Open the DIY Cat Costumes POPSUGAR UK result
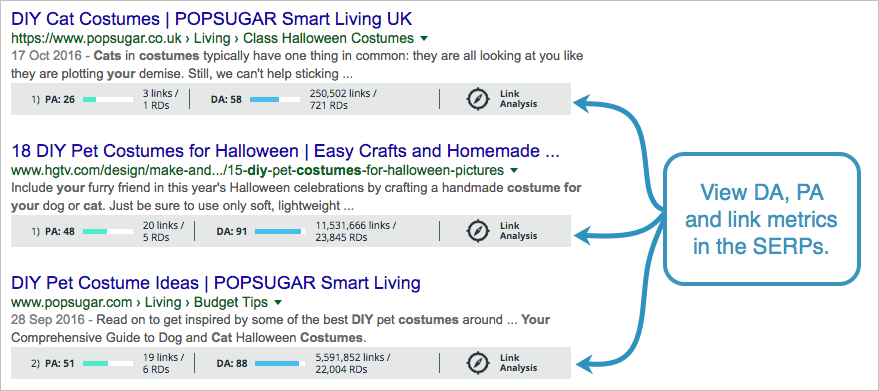Image resolution: width=879 pixels, height=391 pixels. point(212,19)
